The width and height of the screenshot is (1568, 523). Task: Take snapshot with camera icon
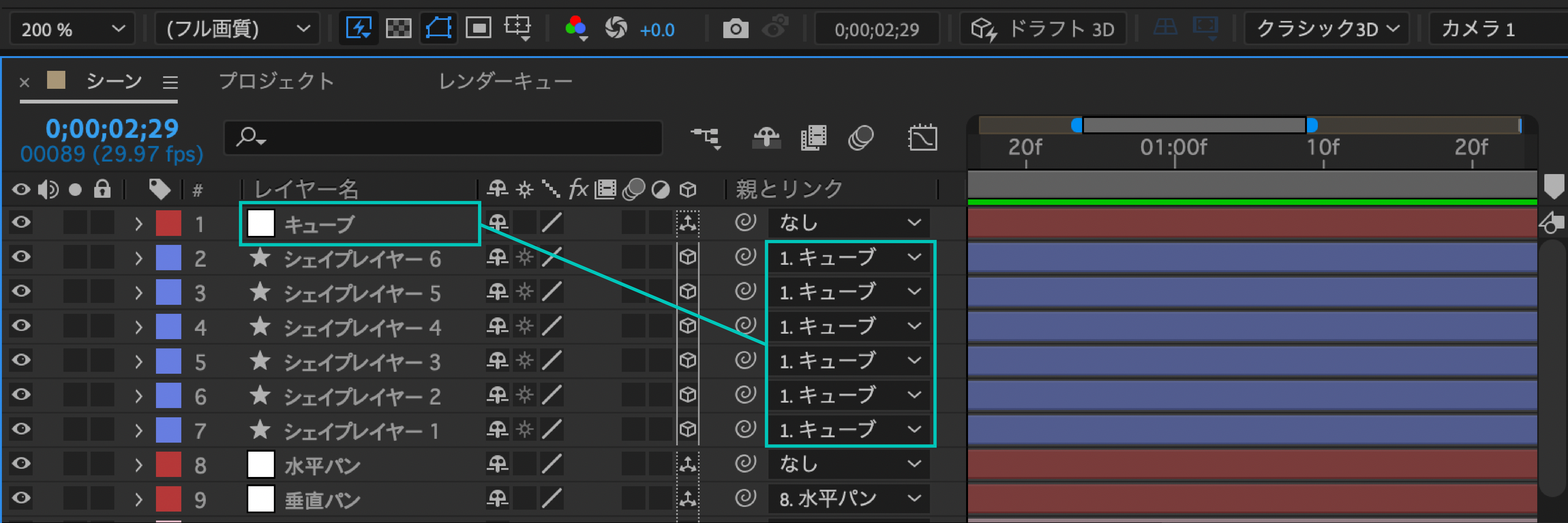pyautogui.click(x=735, y=29)
